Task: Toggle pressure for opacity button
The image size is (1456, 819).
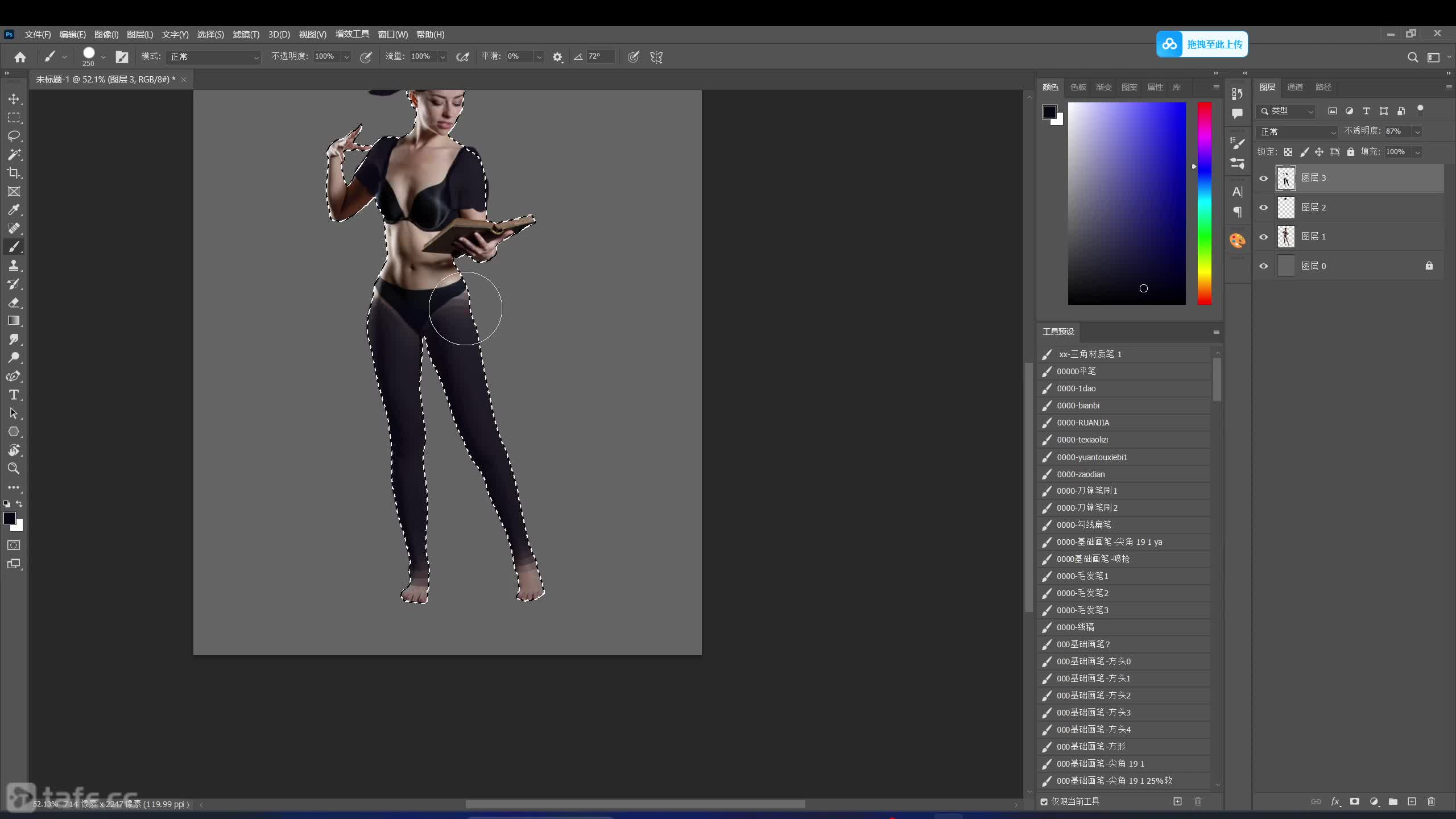Action: (x=366, y=57)
